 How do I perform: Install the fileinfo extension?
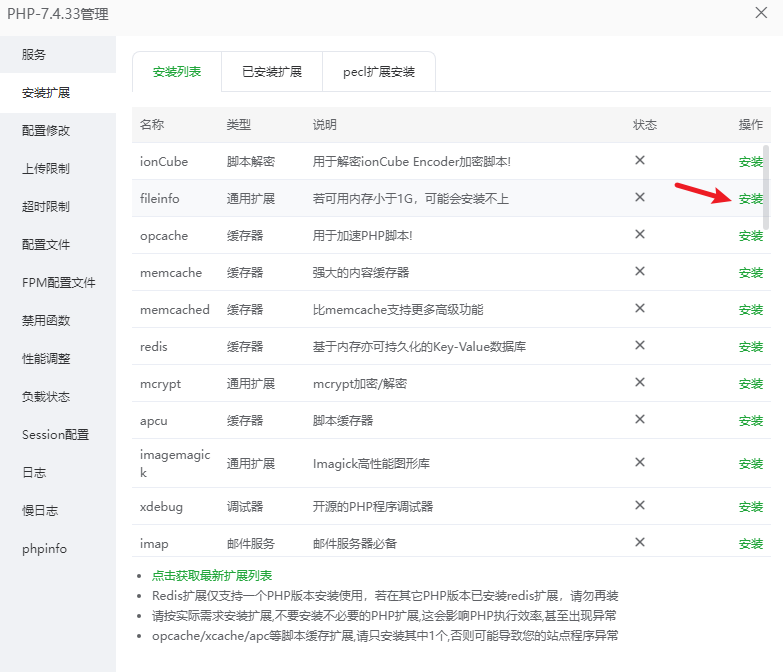(750, 199)
